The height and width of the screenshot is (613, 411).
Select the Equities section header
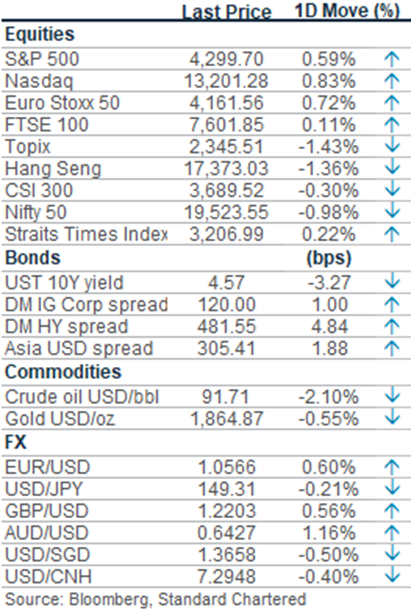coord(39,34)
